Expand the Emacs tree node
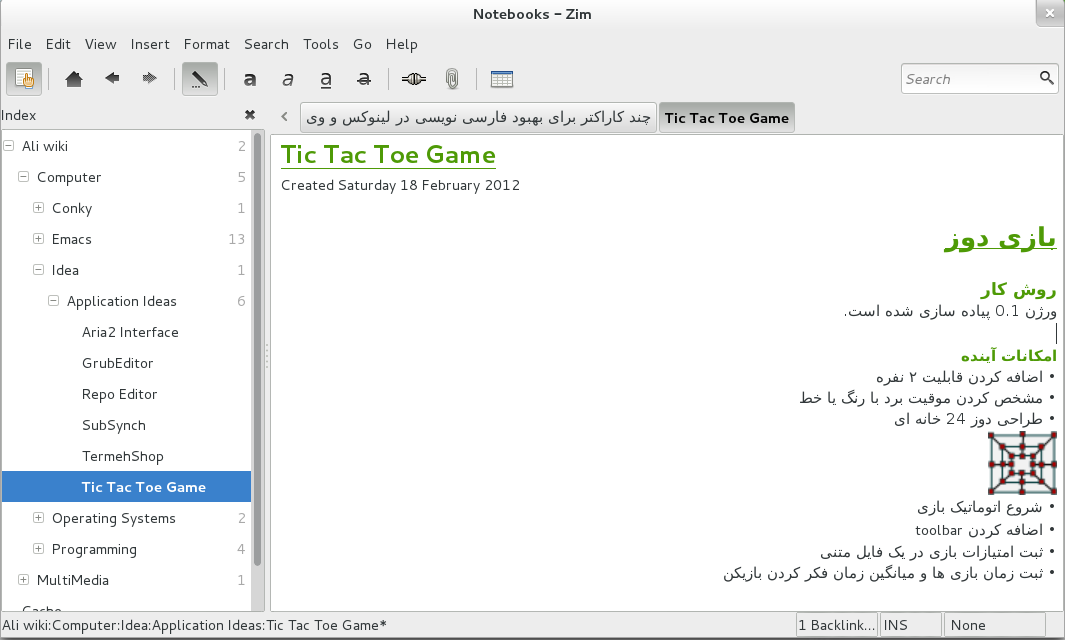 [x=39, y=239]
